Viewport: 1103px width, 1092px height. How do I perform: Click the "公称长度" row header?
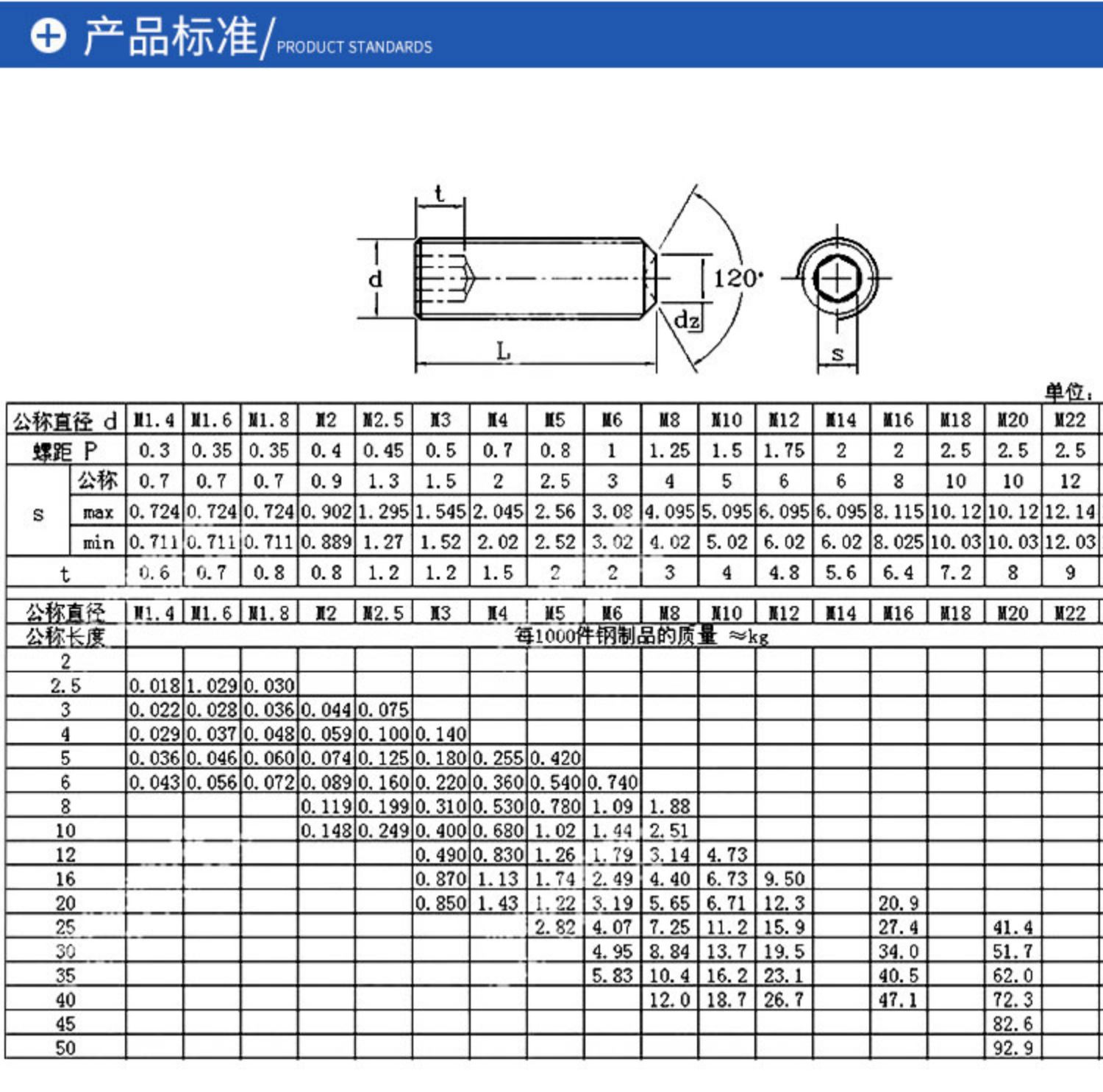65,636
